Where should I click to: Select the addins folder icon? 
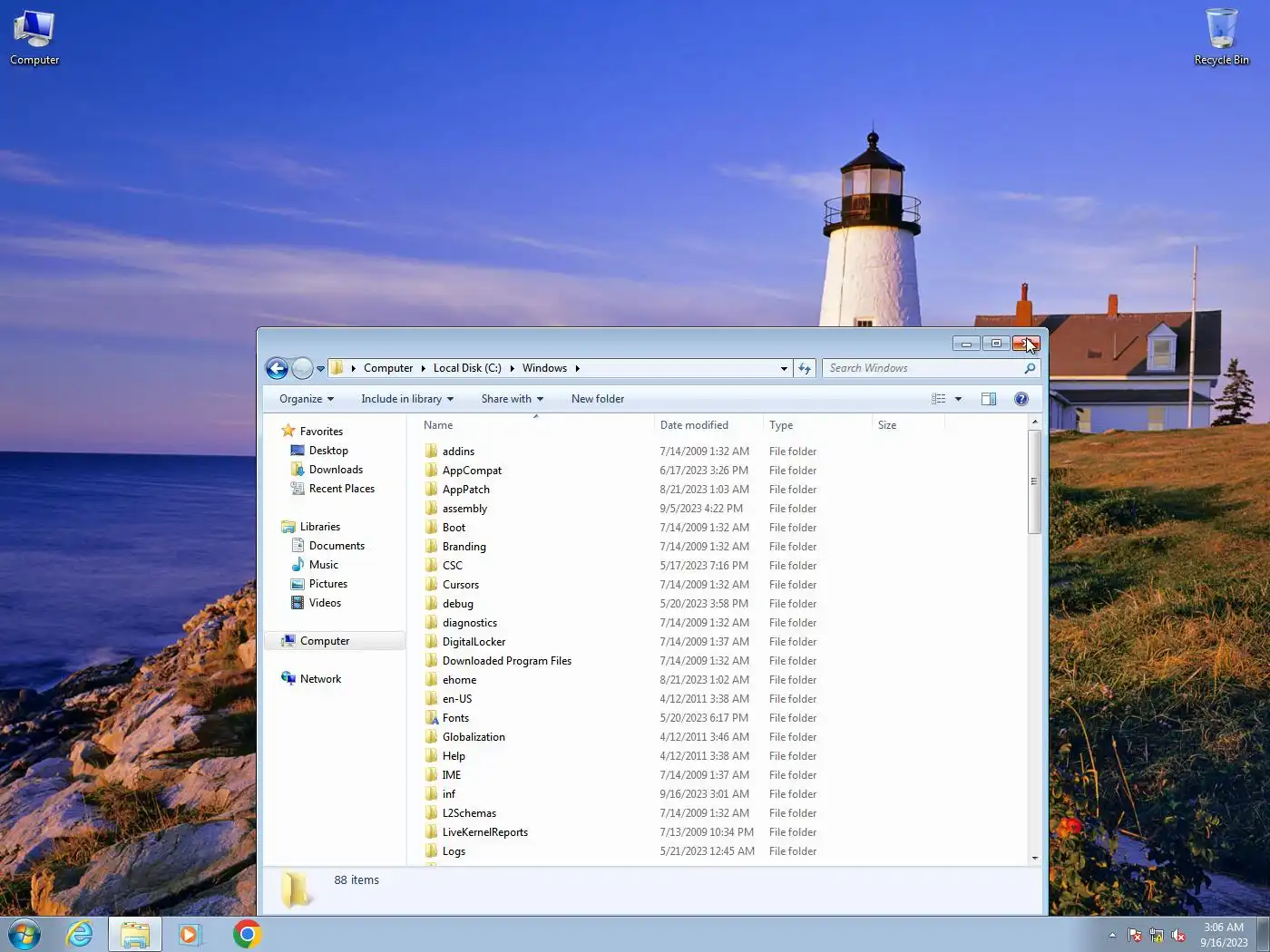click(431, 451)
